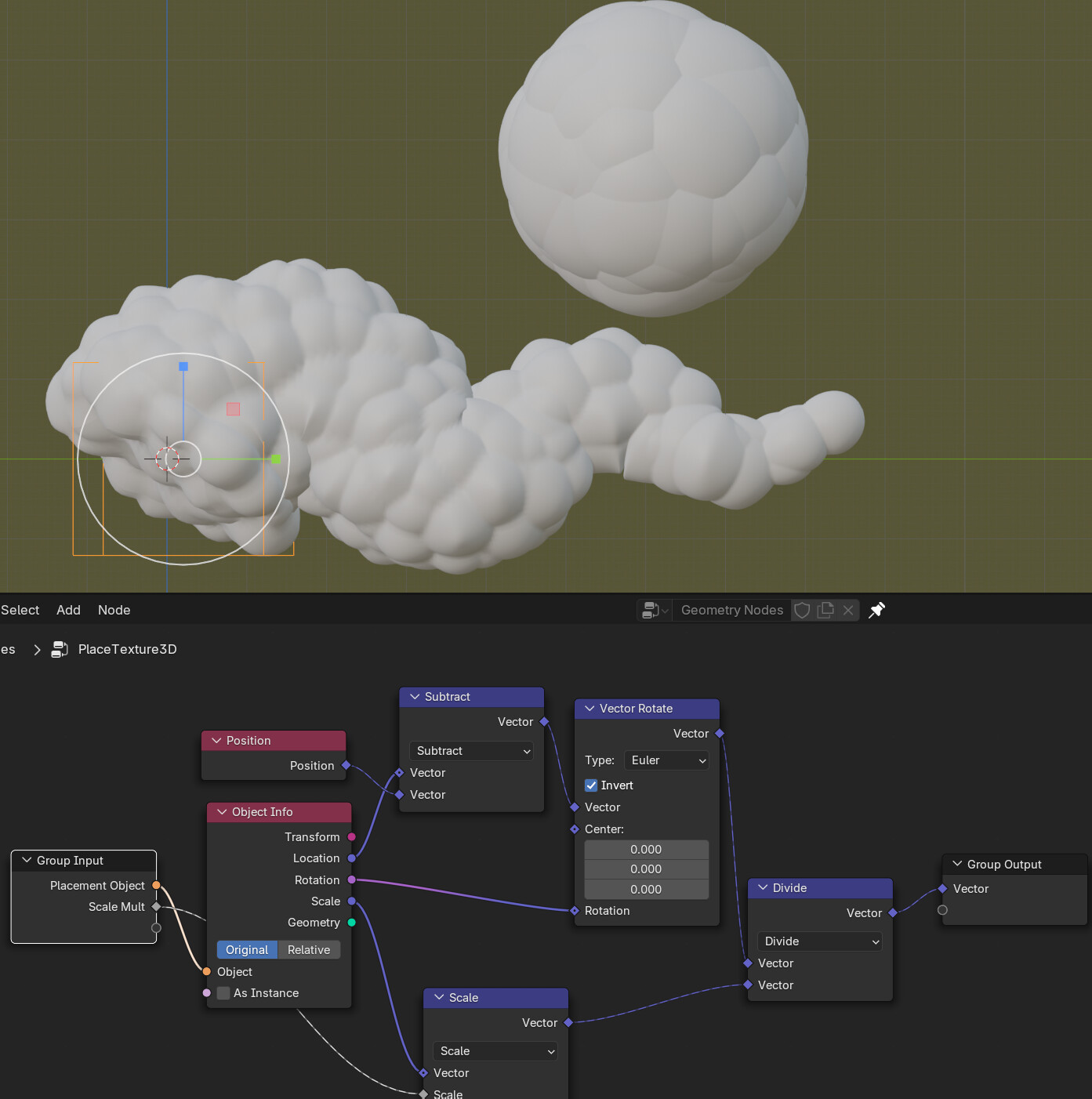This screenshot has width=1092, height=1099.
Task: Collapse the Group Input node
Action: [27, 861]
